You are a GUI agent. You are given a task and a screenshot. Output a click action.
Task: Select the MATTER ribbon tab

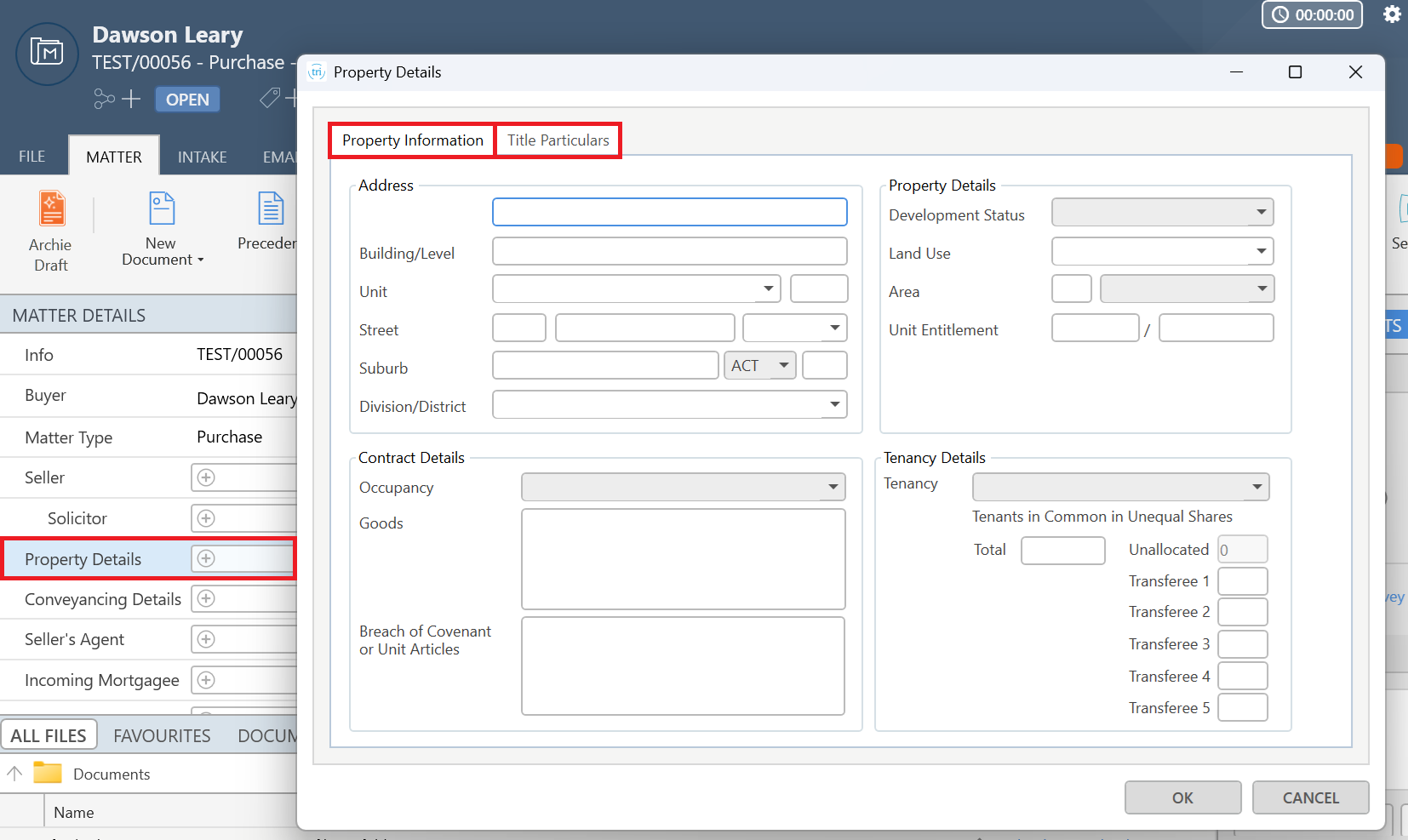click(x=114, y=157)
